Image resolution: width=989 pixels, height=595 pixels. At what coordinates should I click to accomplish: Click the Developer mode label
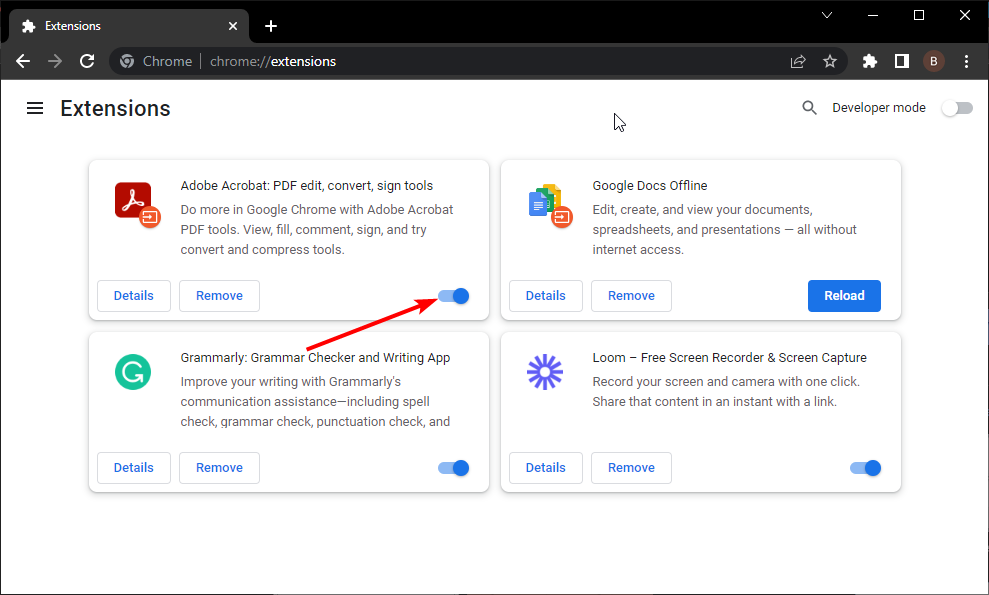[x=879, y=108]
